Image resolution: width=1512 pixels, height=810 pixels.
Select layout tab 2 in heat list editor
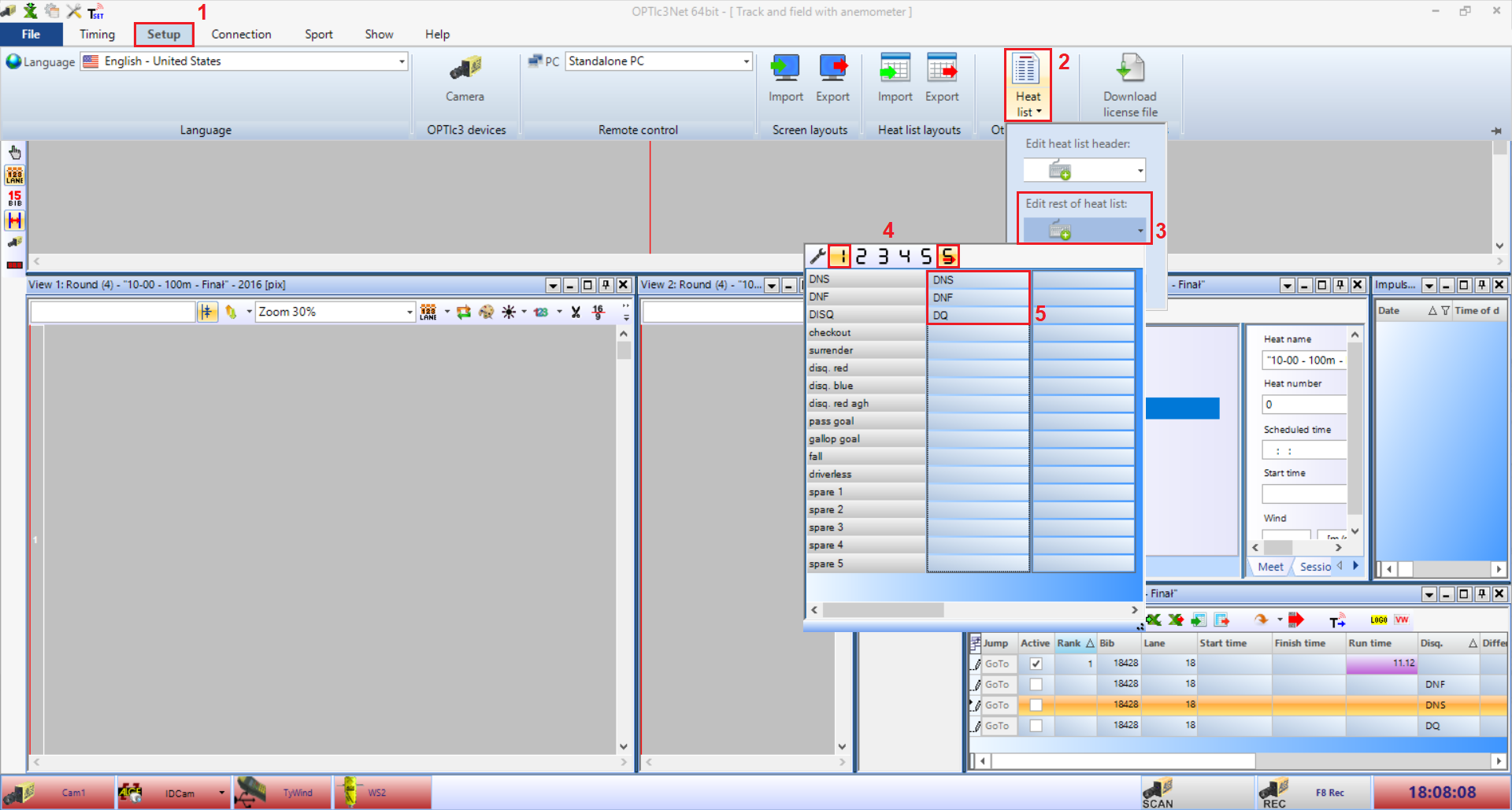point(862,257)
